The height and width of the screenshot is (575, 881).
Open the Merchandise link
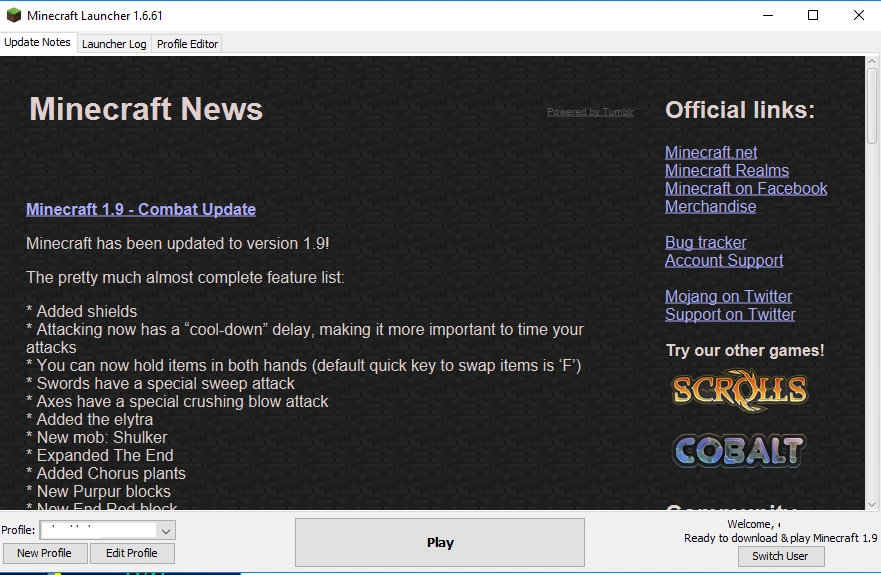(x=710, y=206)
